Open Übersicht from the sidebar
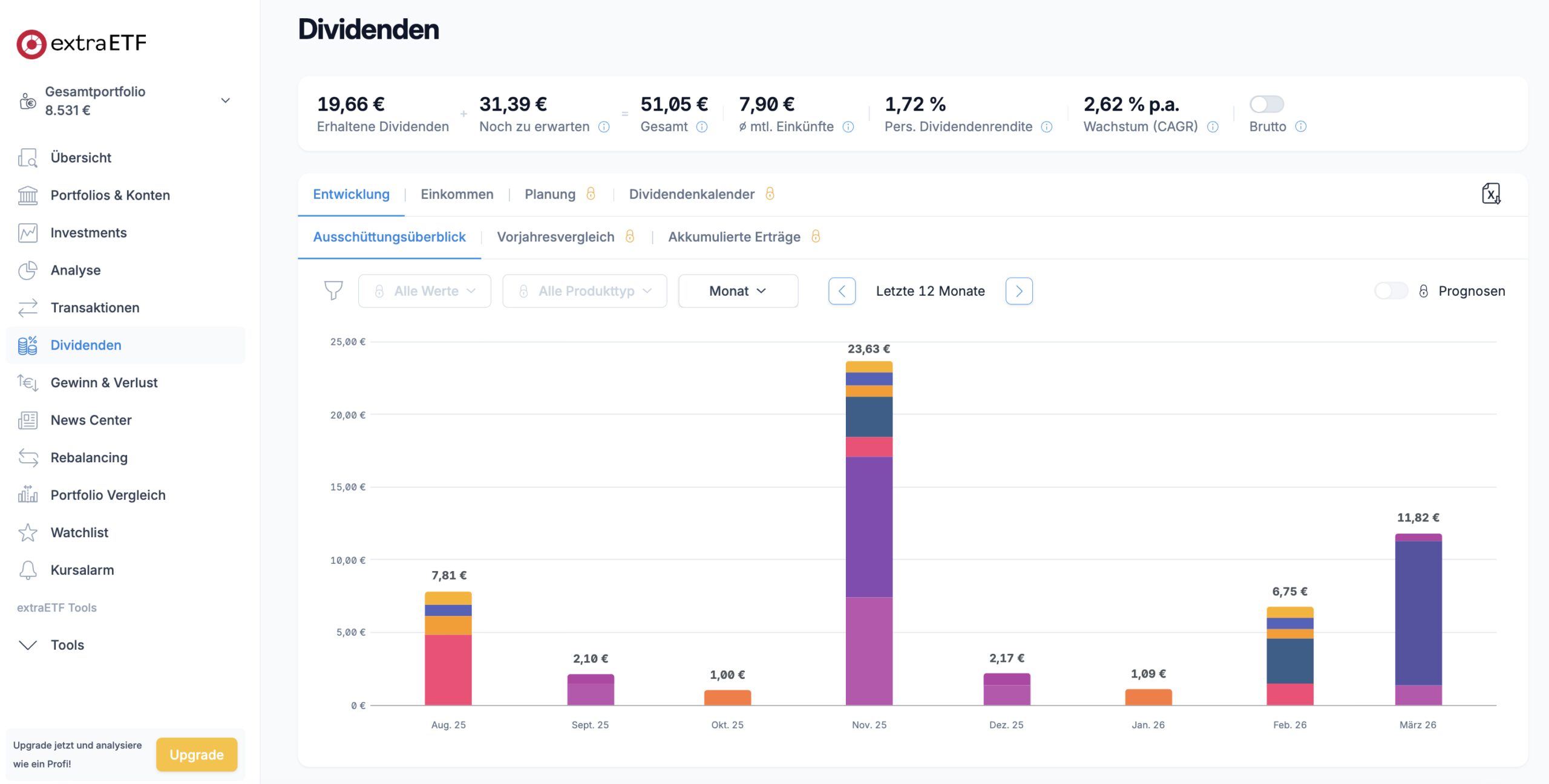 [81, 157]
